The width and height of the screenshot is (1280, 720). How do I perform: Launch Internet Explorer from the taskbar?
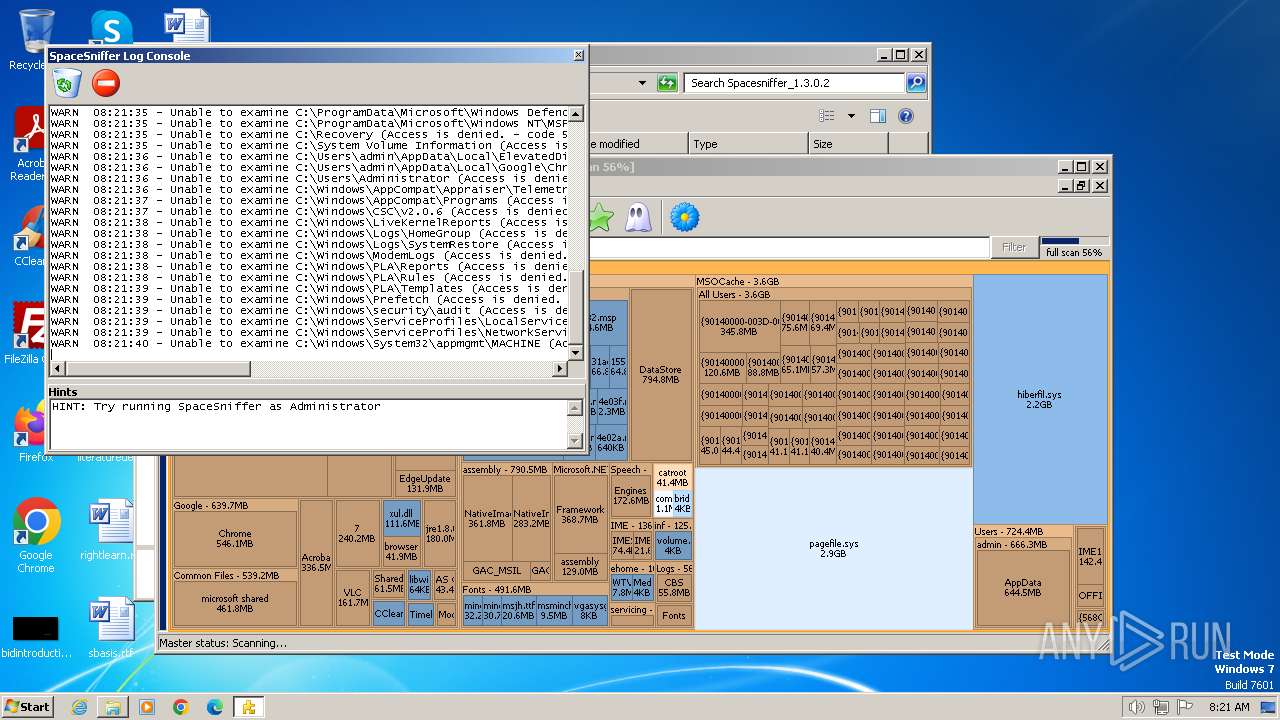80,707
